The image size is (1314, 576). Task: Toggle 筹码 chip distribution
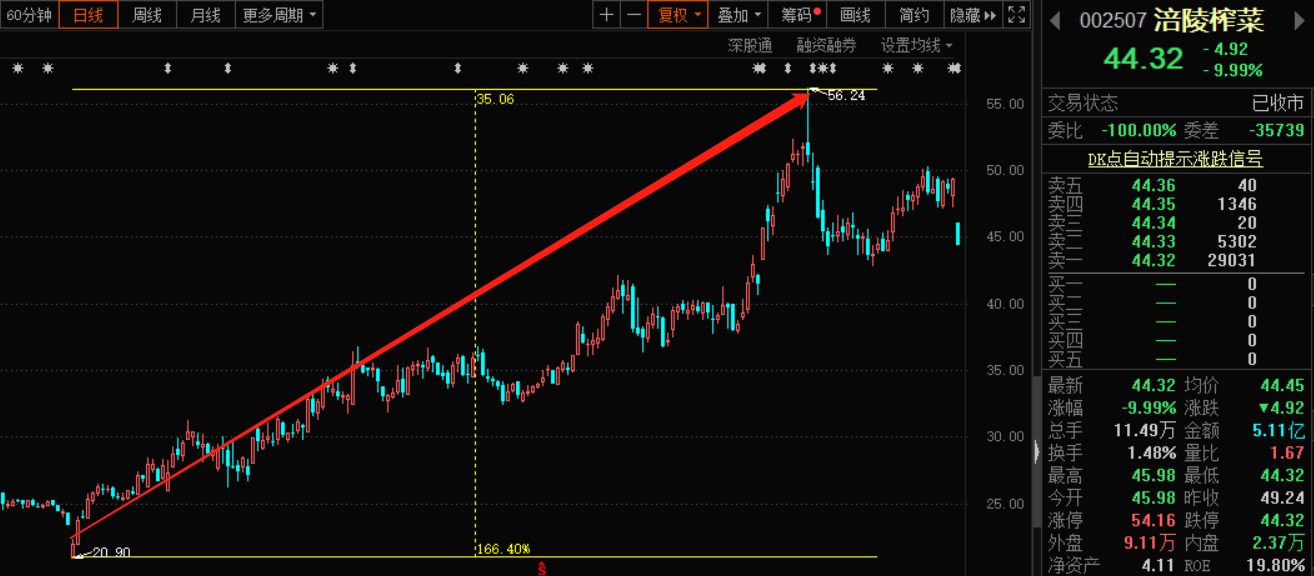pos(800,15)
